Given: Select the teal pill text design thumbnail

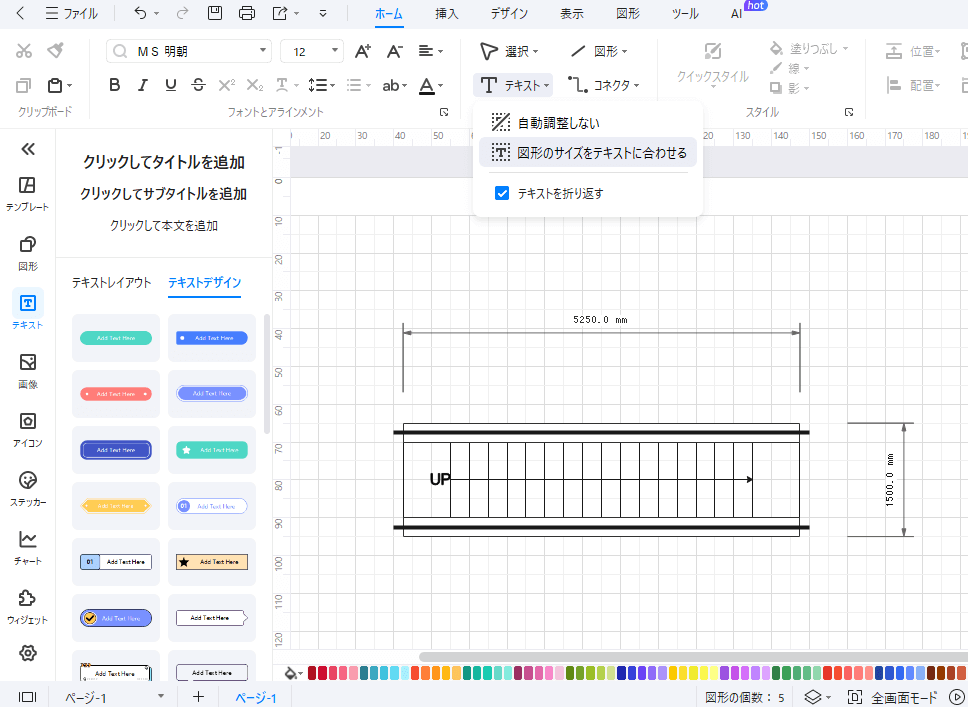Looking at the screenshot, I should click(116, 338).
